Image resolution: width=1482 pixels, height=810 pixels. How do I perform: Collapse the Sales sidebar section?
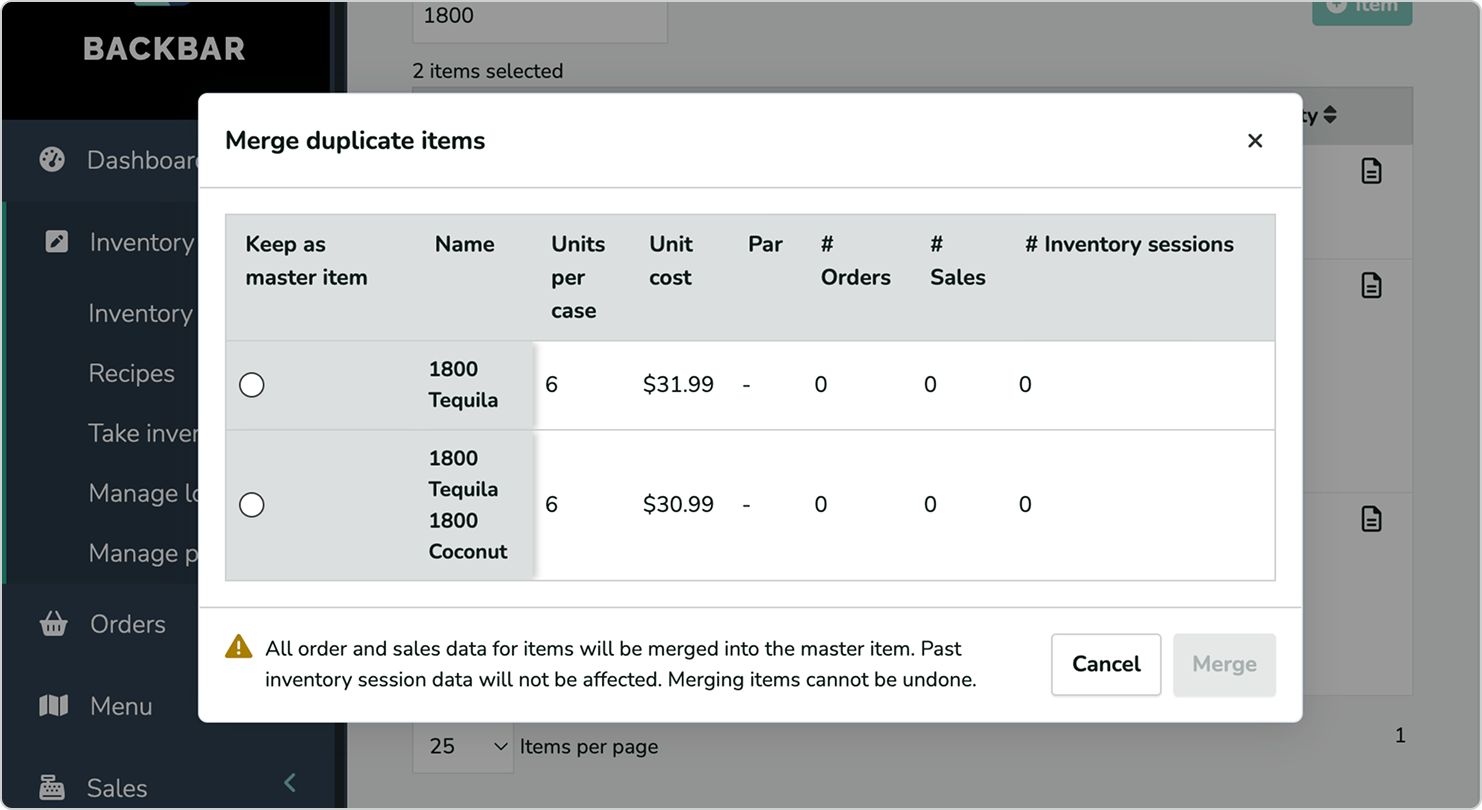(289, 783)
